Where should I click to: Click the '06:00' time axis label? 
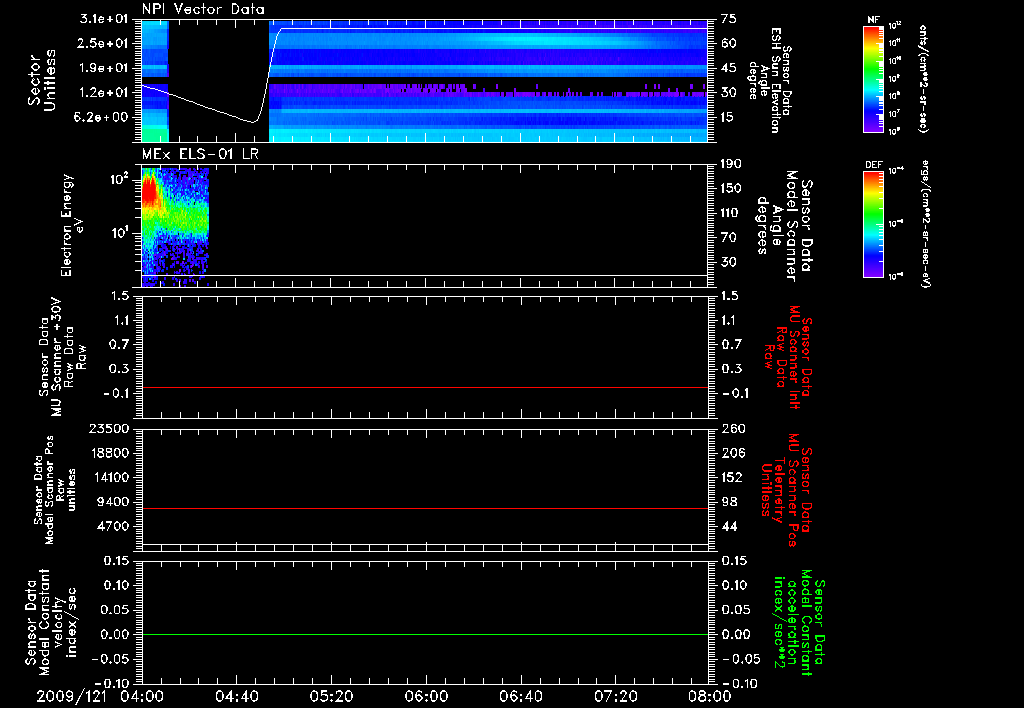pyautogui.click(x=426, y=696)
